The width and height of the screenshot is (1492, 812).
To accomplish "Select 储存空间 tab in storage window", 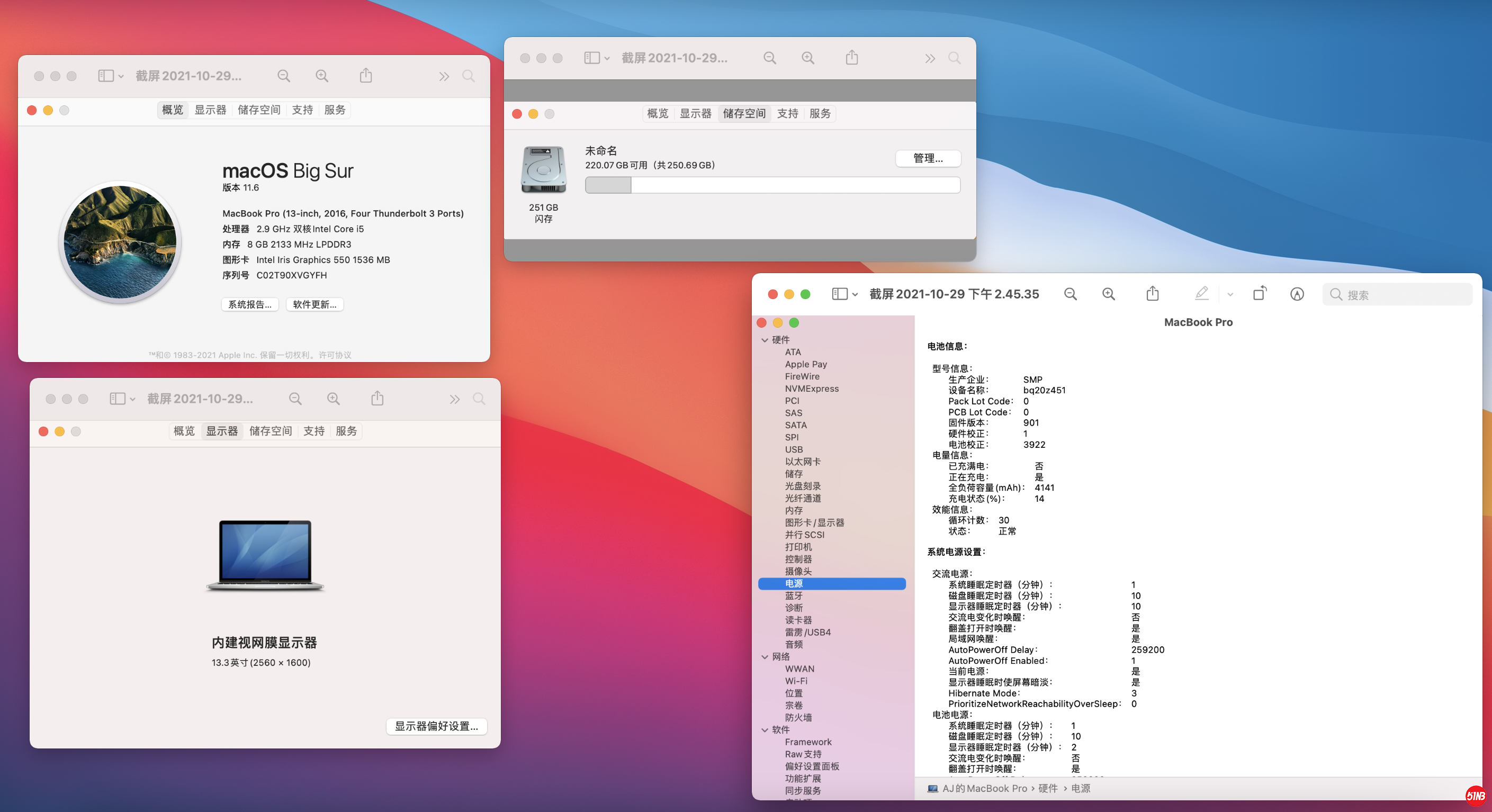I will click(744, 113).
